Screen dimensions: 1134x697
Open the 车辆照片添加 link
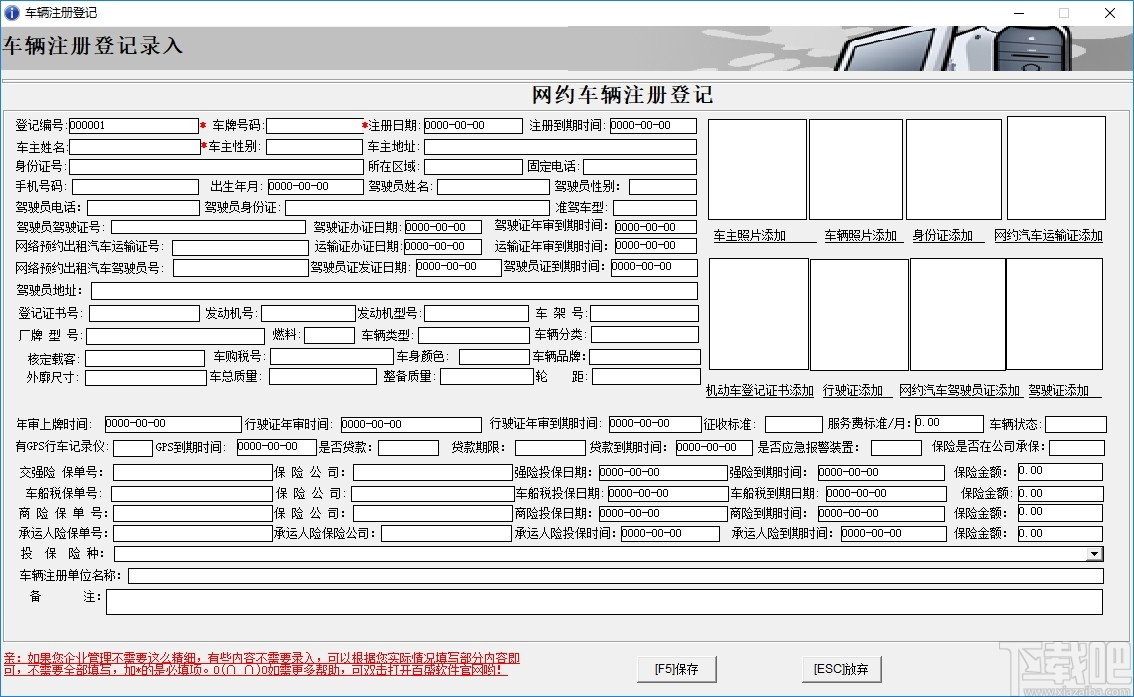pyautogui.click(x=861, y=236)
